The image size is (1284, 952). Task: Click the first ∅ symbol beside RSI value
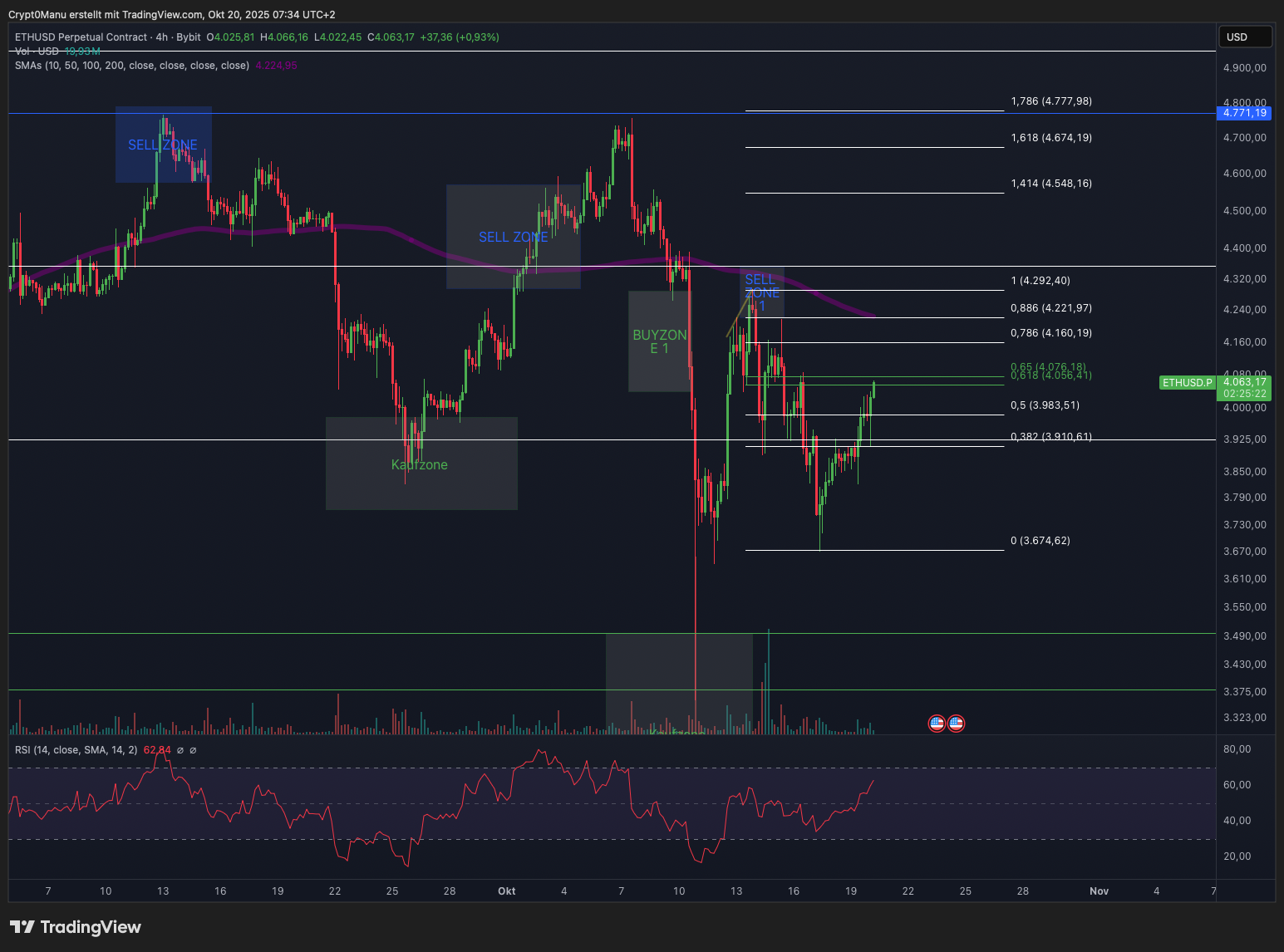(180, 750)
